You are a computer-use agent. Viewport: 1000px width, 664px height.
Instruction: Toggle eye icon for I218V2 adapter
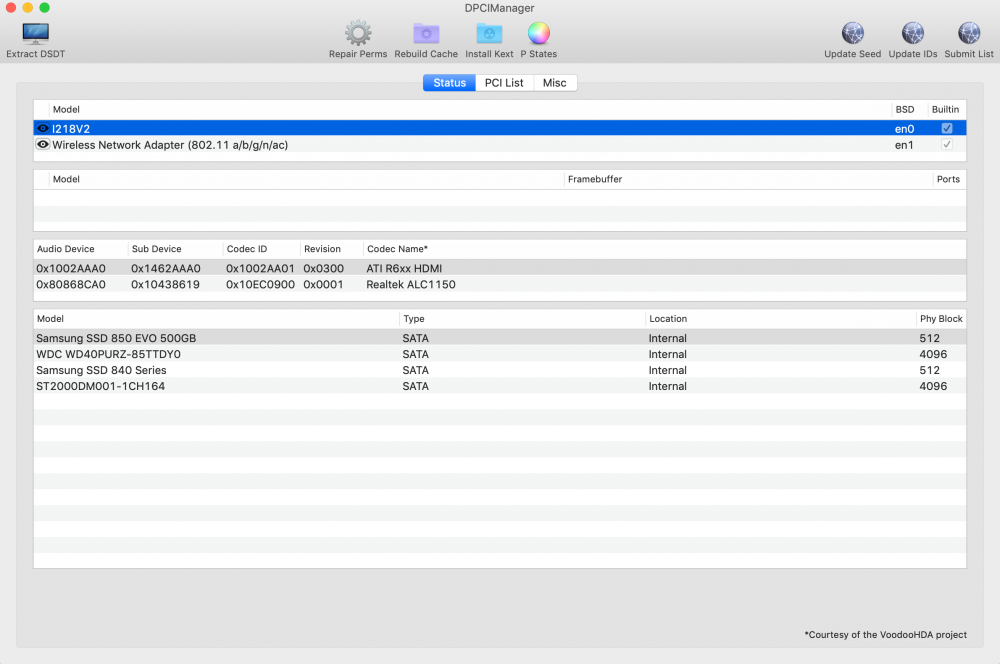[43, 128]
